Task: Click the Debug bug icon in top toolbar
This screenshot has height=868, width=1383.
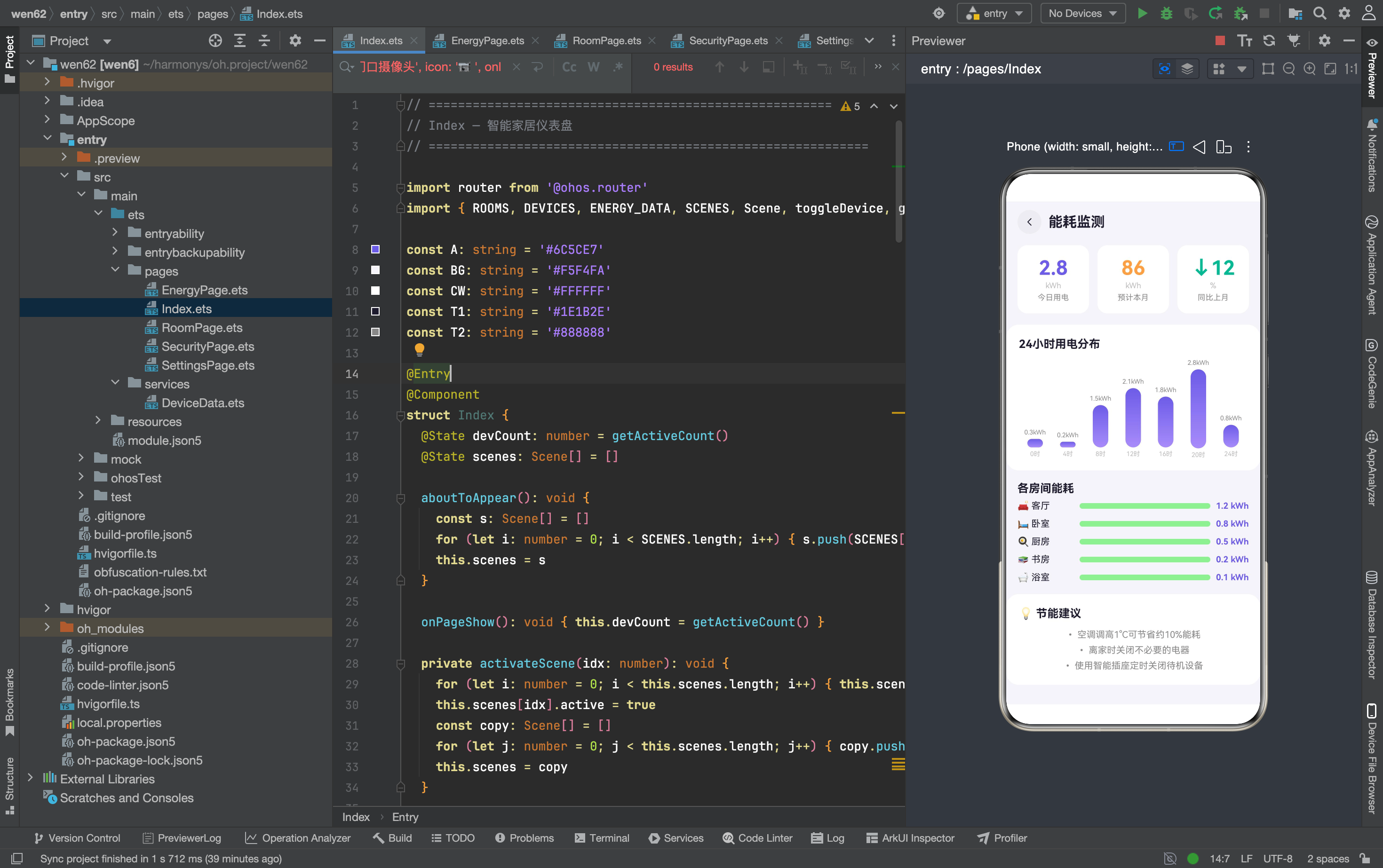Action: [1166, 13]
